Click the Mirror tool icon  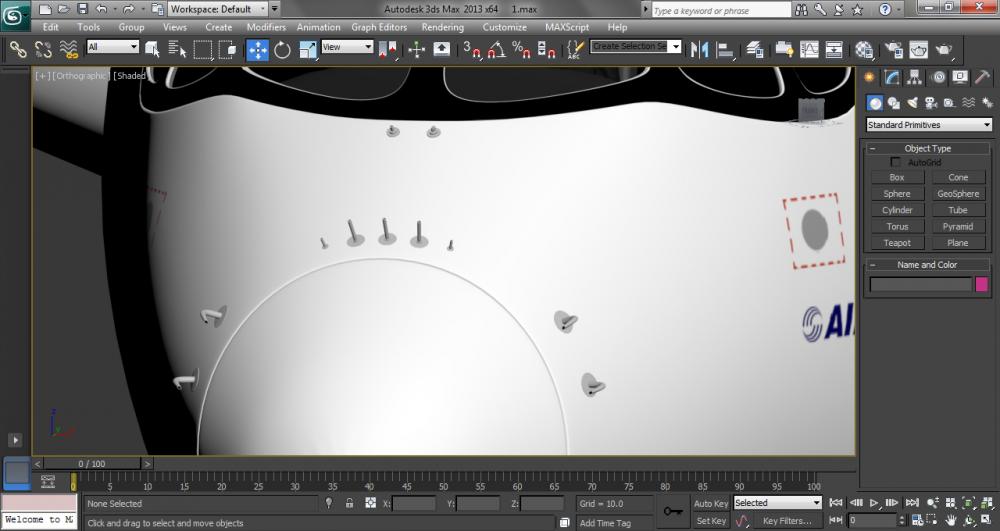(700, 49)
